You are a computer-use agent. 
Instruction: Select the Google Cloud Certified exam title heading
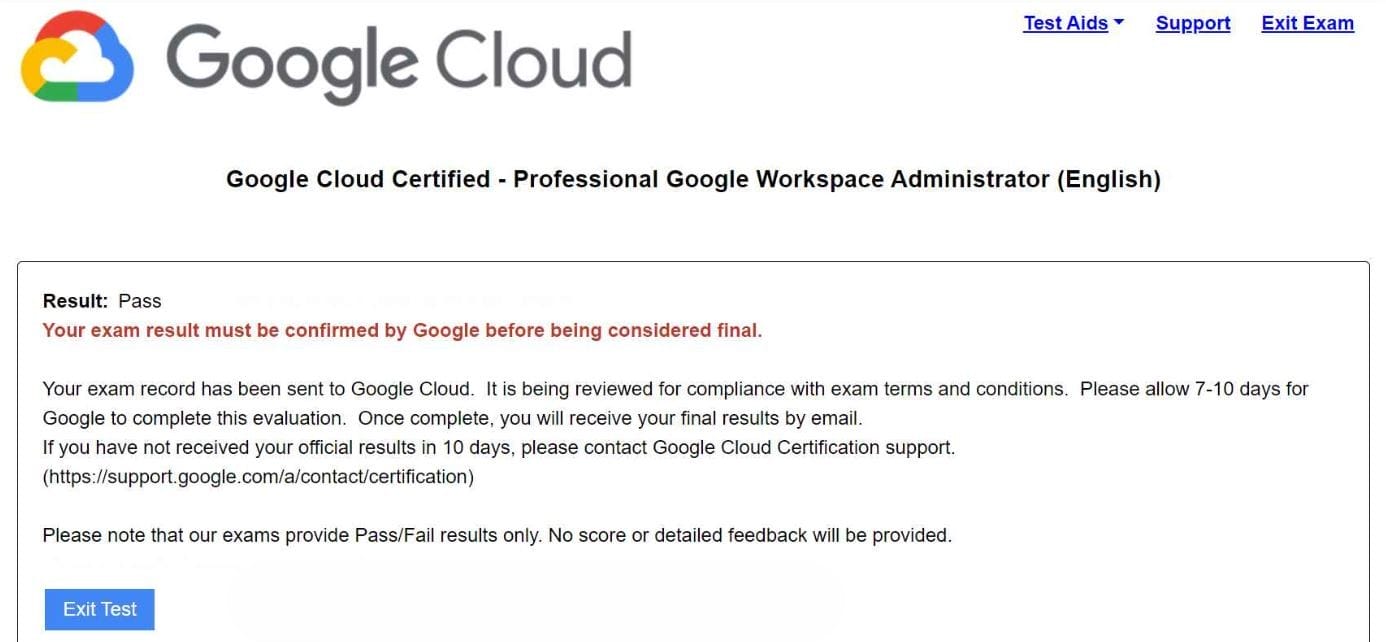tap(693, 179)
